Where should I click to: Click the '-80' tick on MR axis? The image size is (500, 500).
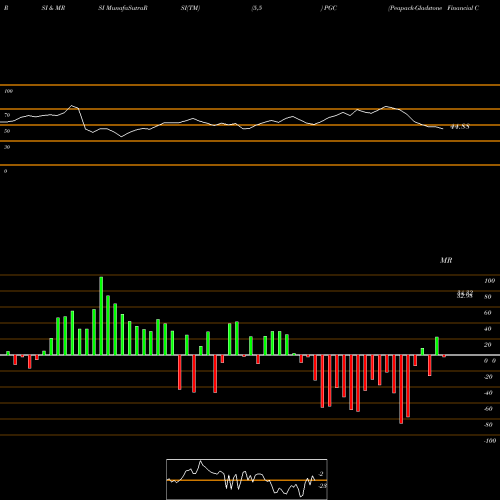pos(488,425)
